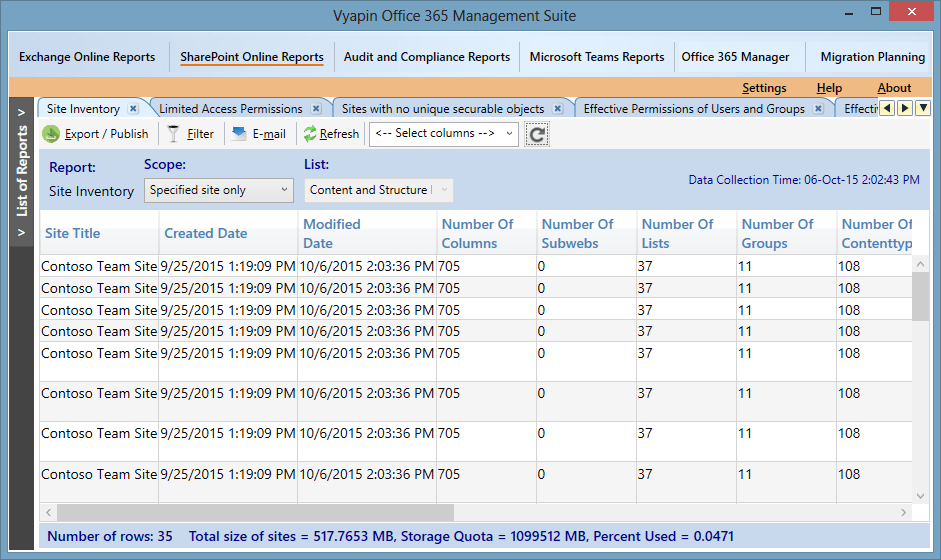Open Microsoft Teams Reports tab

[597, 57]
